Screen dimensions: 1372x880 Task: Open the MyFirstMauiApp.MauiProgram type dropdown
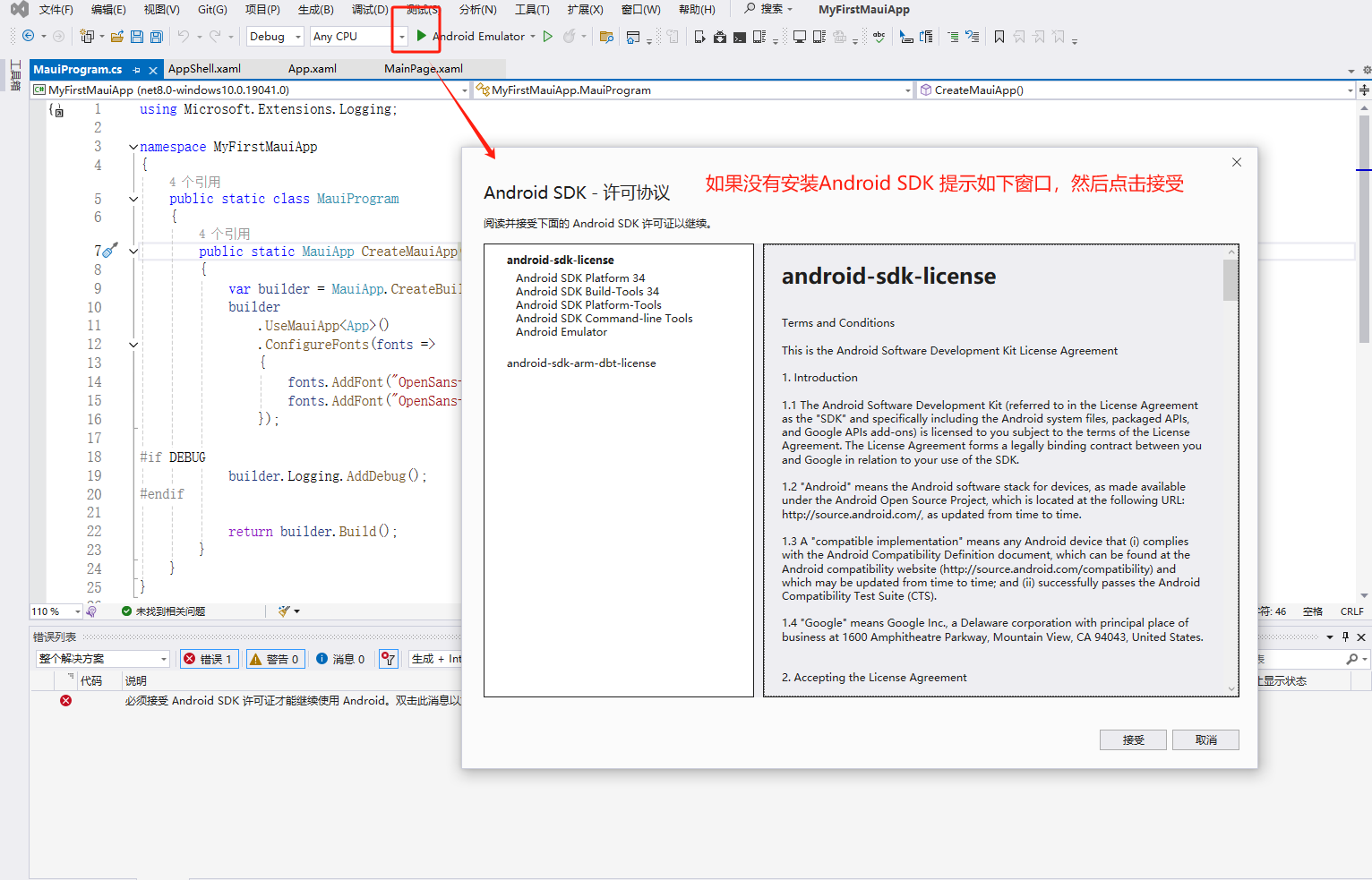tap(693, 90)
